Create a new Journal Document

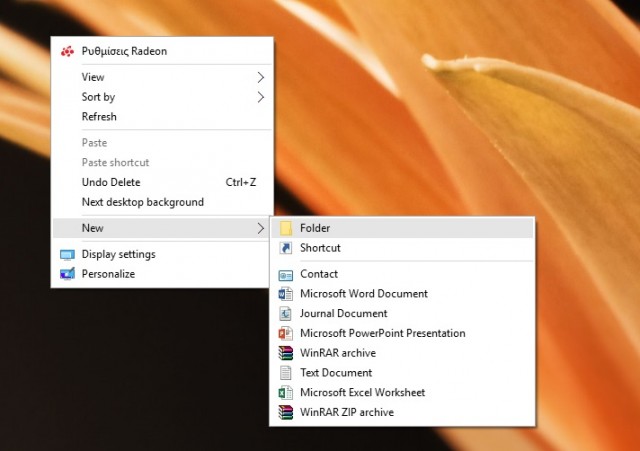coord(343,313)
